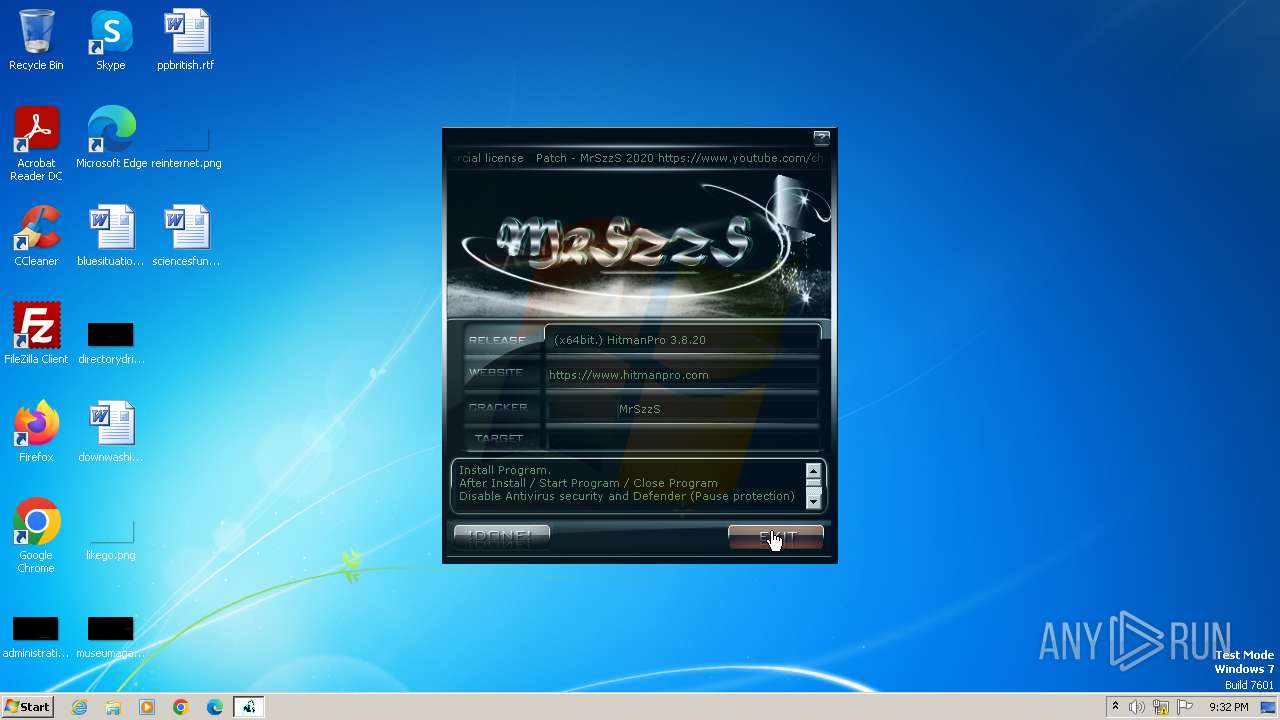
Task: Open the Windows Start menu
Action: (x=27, y=707)
